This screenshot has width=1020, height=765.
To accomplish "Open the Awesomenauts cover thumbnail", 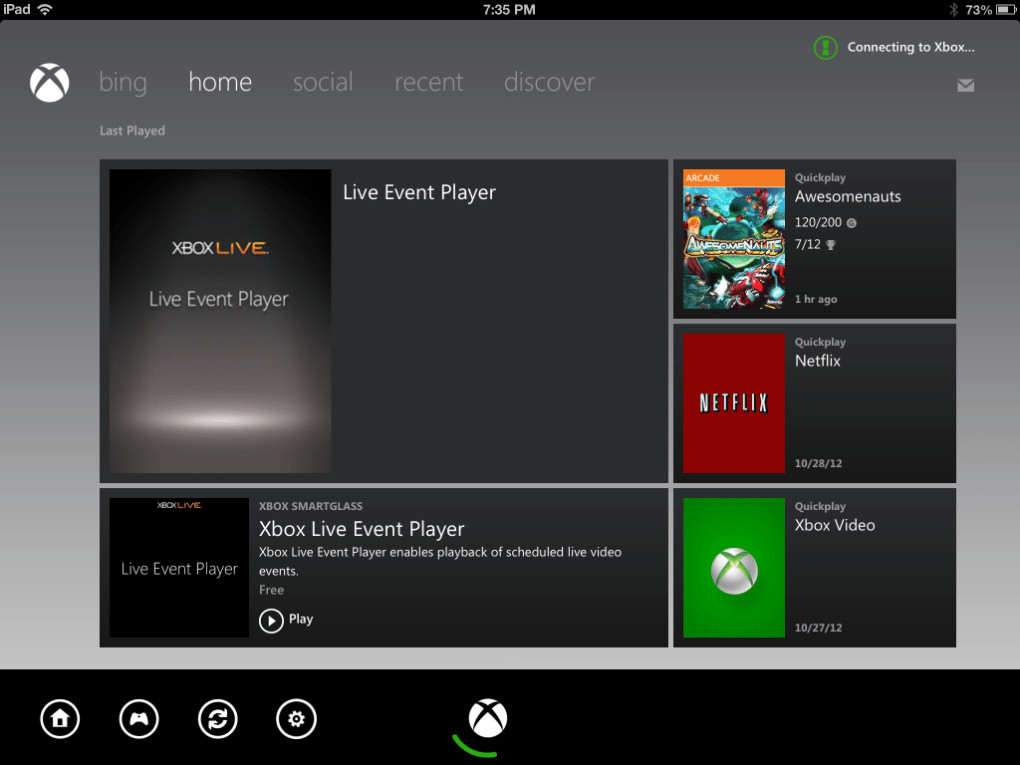I will coord(734,239).
